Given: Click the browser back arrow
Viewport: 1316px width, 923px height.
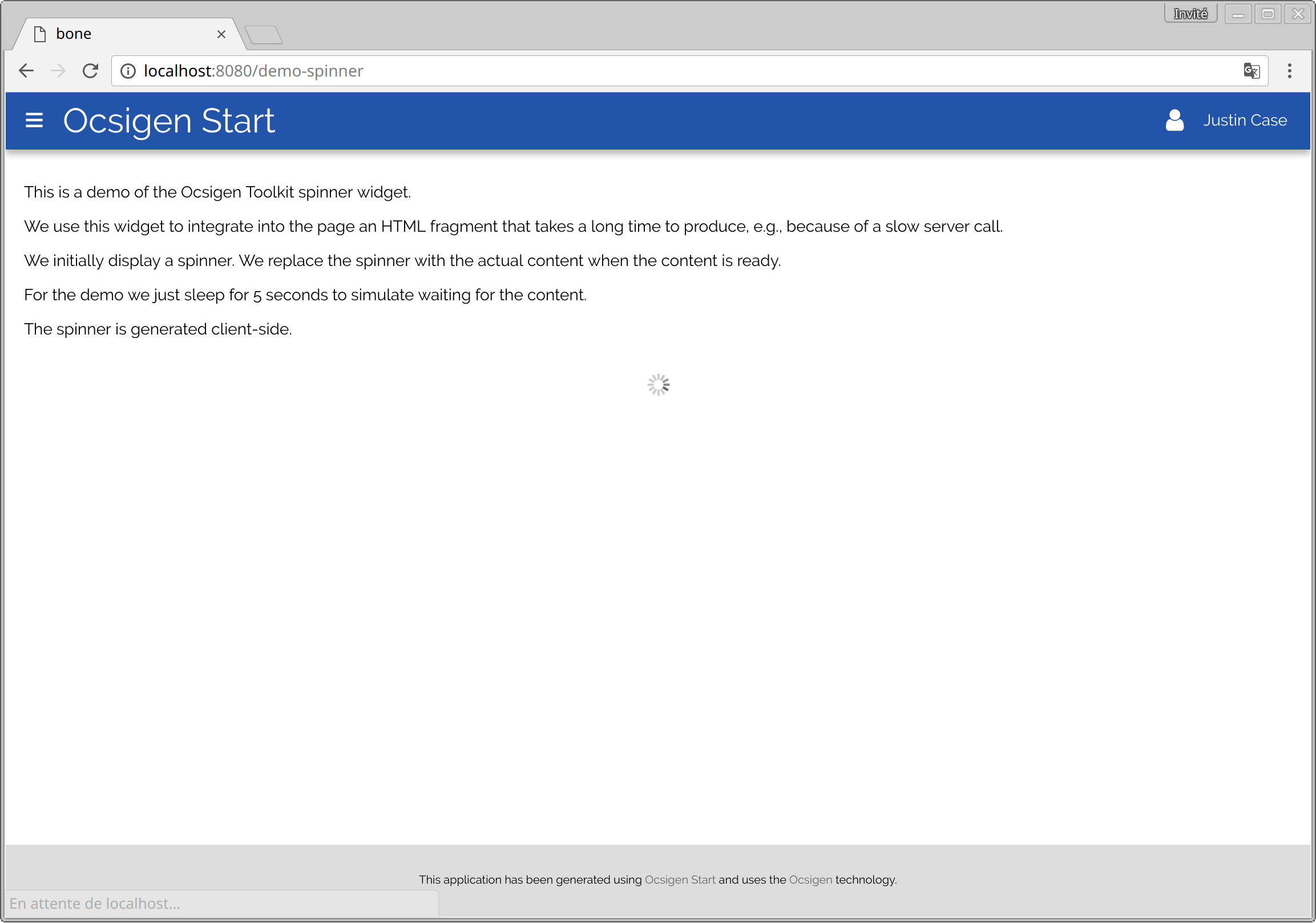Looking at the screenshot, I should (x=26, y=71).
